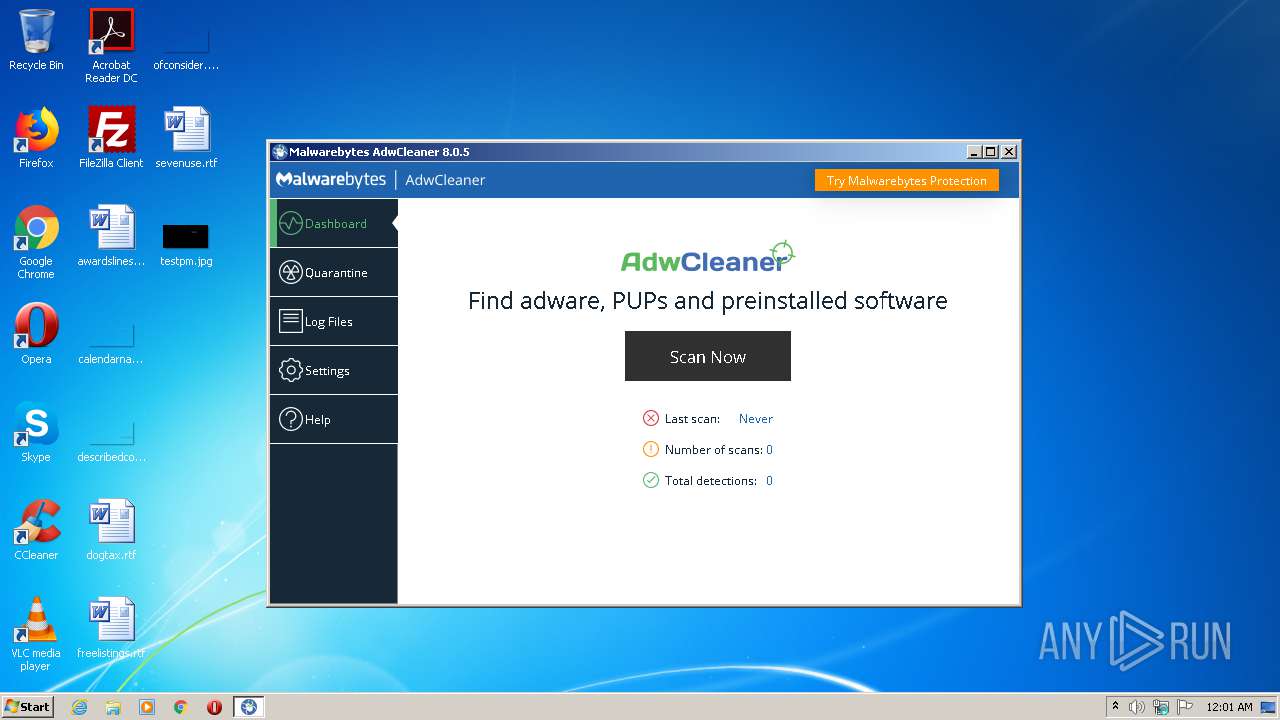Select the VLC media player desktop icon
Viewport: 1280px width, 720px height.
click(x=36, y=634)
